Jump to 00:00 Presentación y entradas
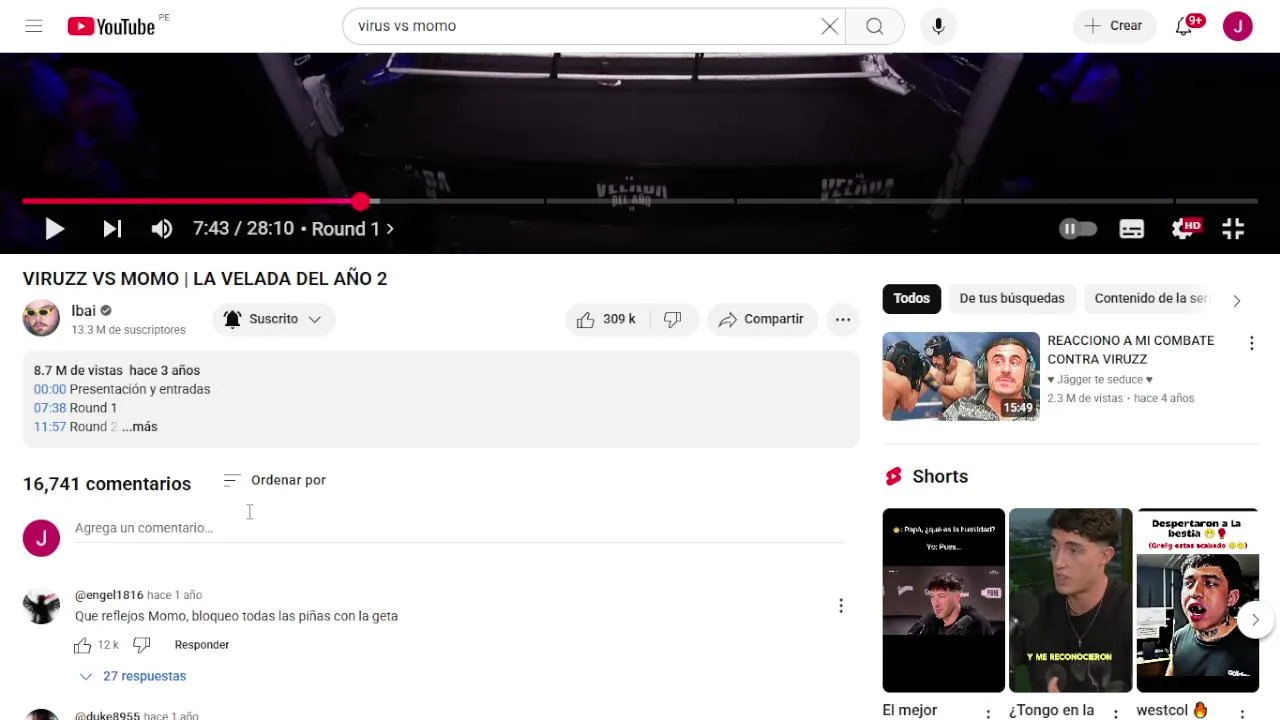 pos(50,389)
